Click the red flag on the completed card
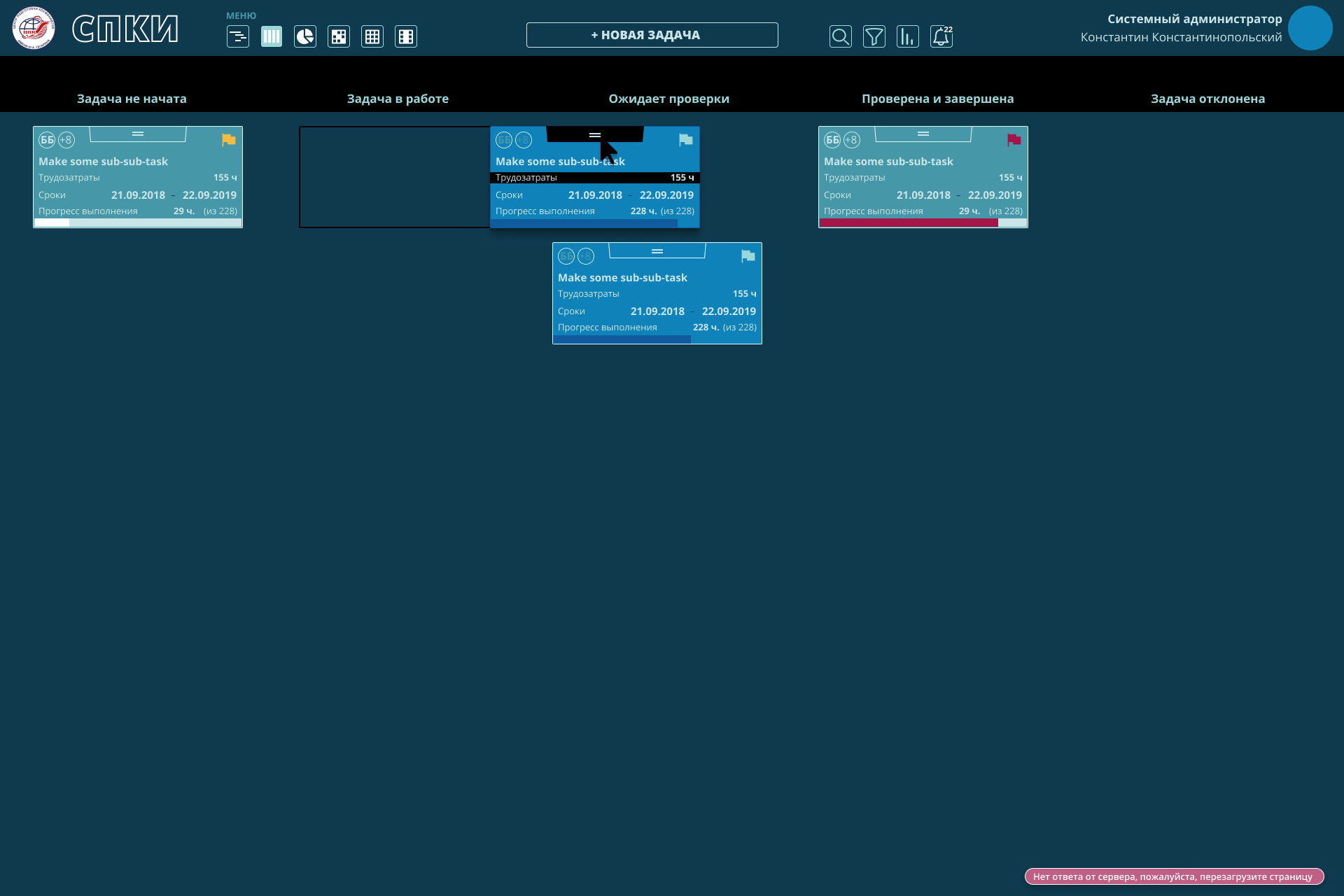 [x=1014, y=140]
